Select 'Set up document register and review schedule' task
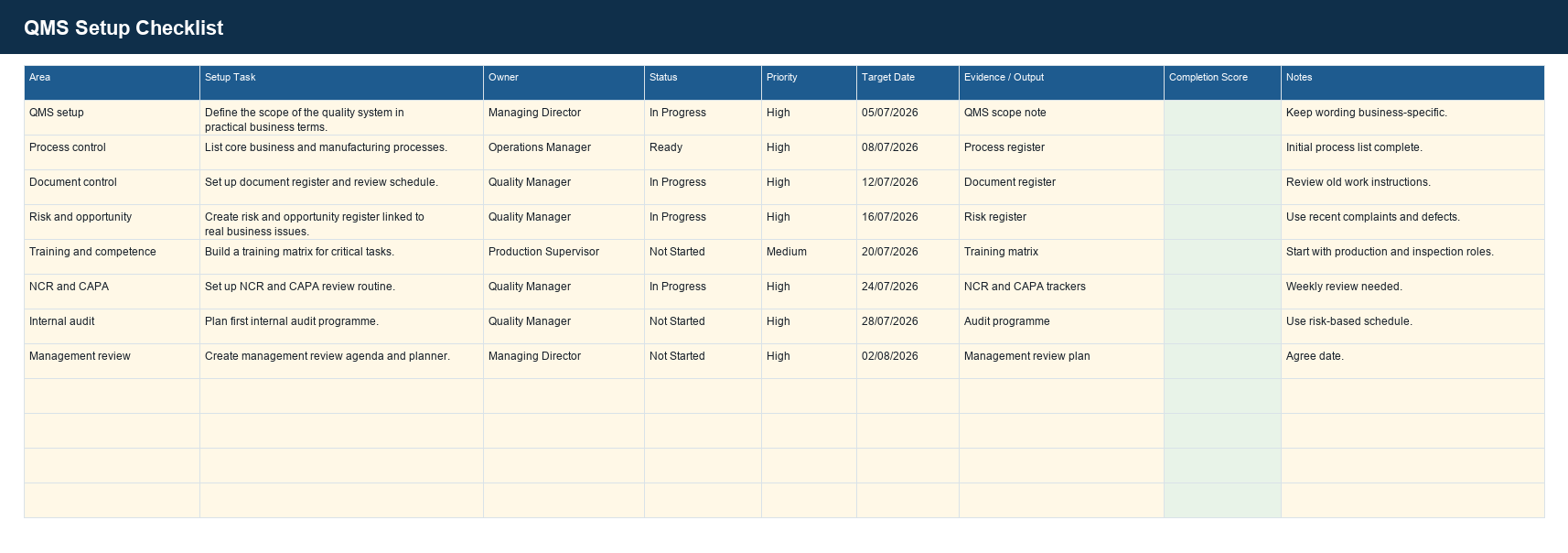This screenshot has width=1568, height=553. coord(341,187)
